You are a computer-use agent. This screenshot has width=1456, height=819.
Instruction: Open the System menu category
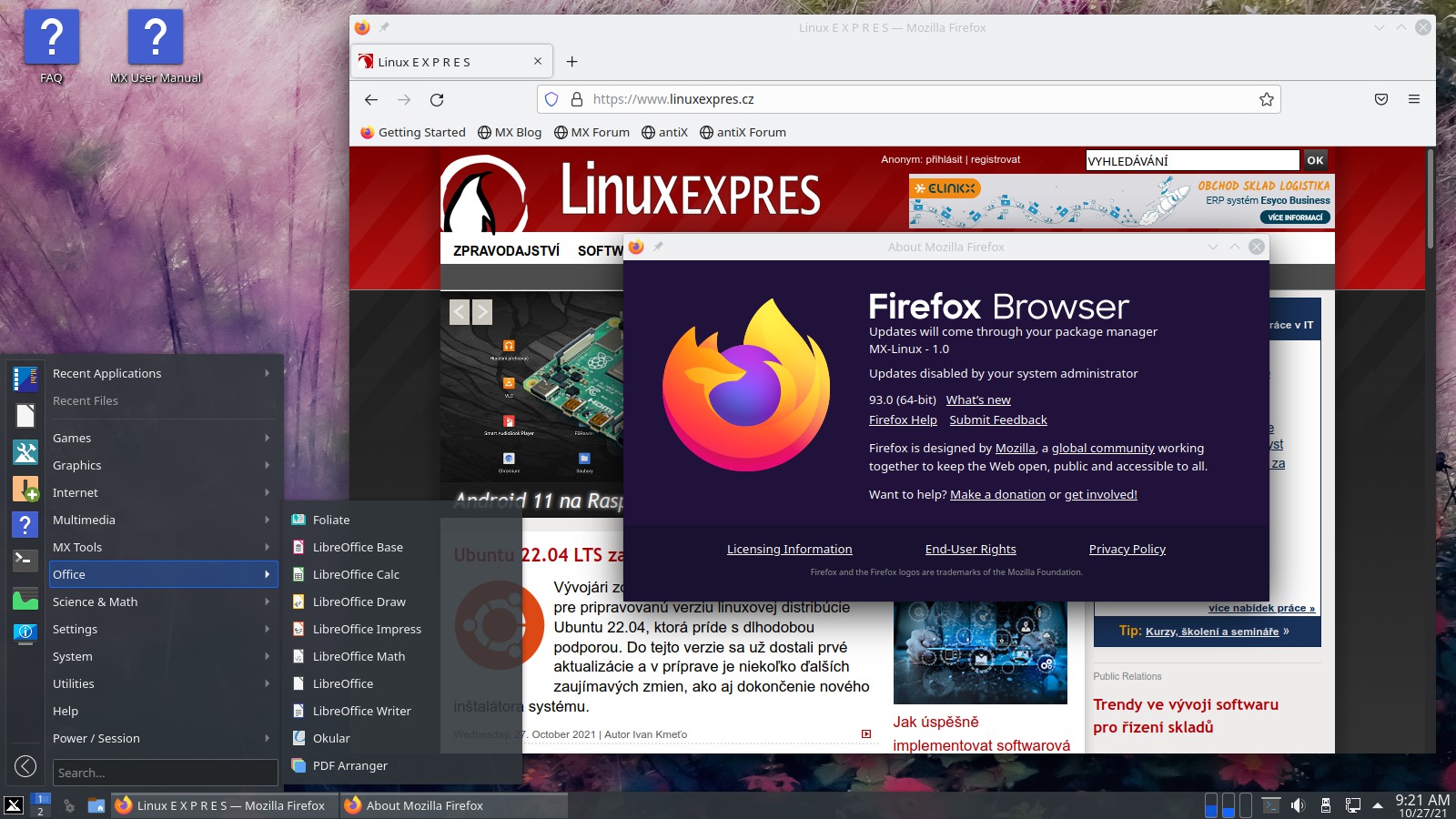tap(163, 656)
